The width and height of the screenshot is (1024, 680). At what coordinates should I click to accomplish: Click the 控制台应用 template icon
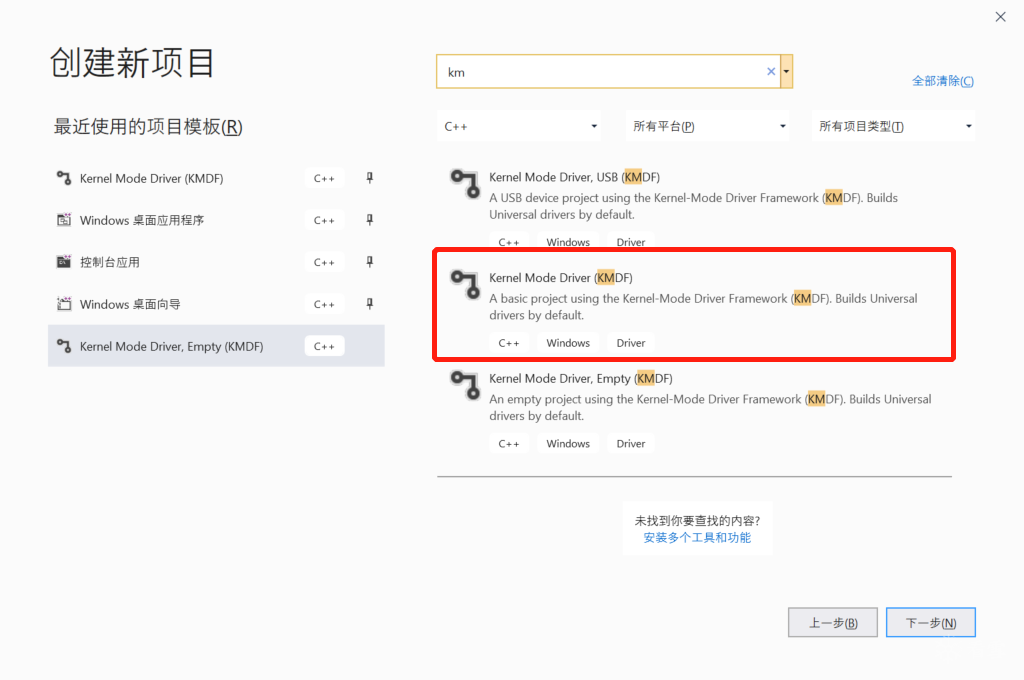coord(63,262)
